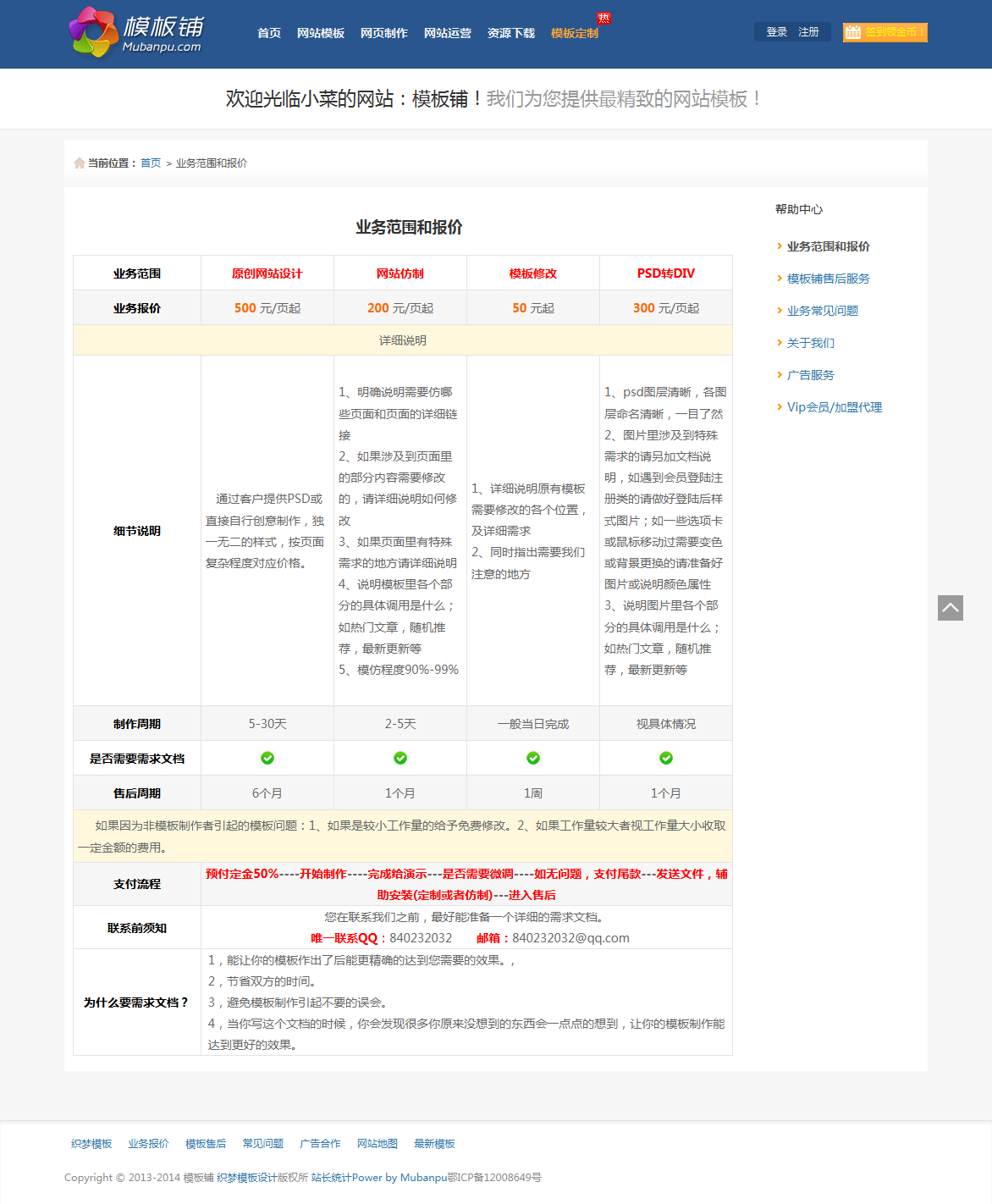Click the 登录 login link
This screenshot has width=992, height=1204.
coord(776,32)
